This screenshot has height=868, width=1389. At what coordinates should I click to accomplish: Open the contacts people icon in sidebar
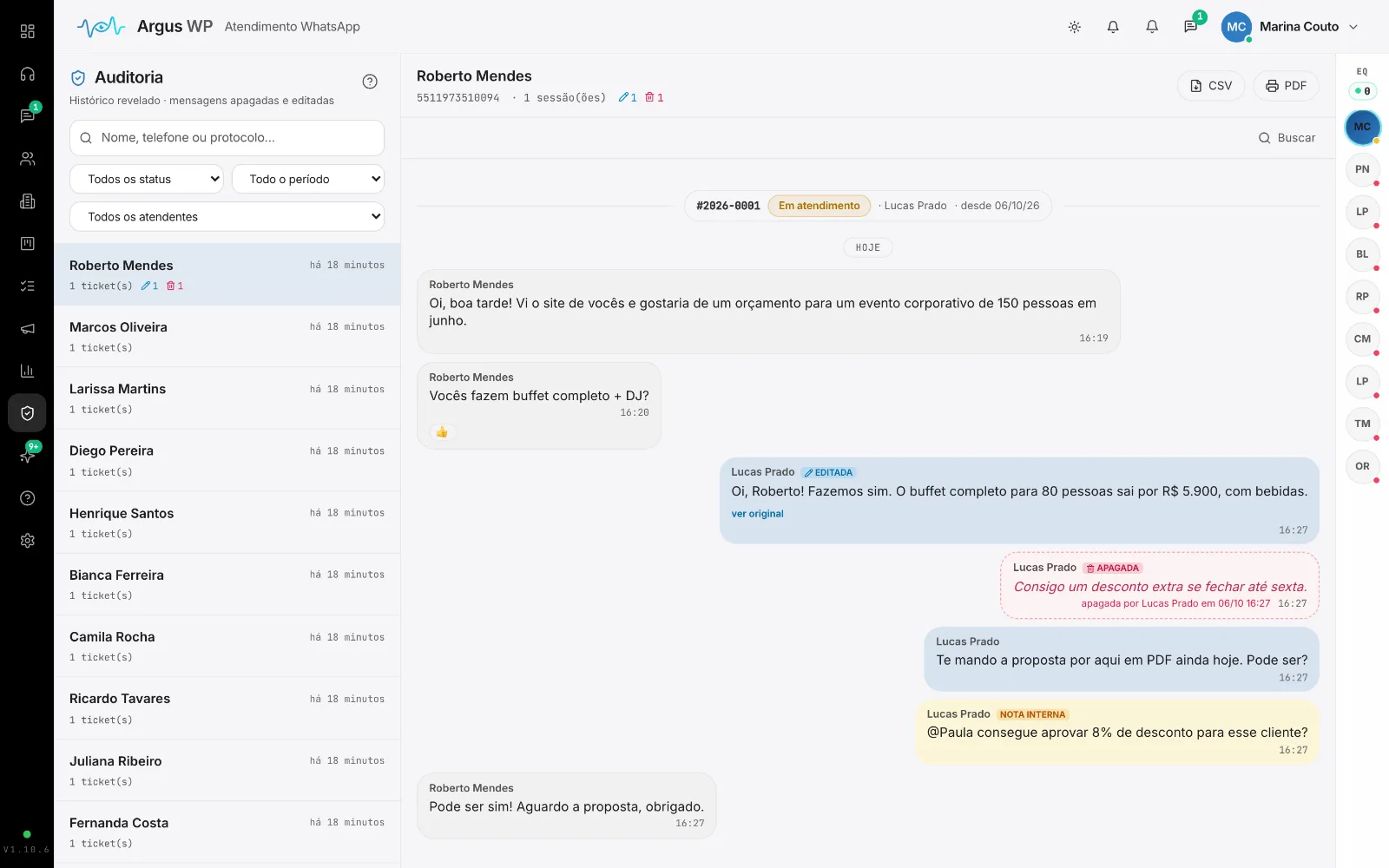tap(27, 159)
